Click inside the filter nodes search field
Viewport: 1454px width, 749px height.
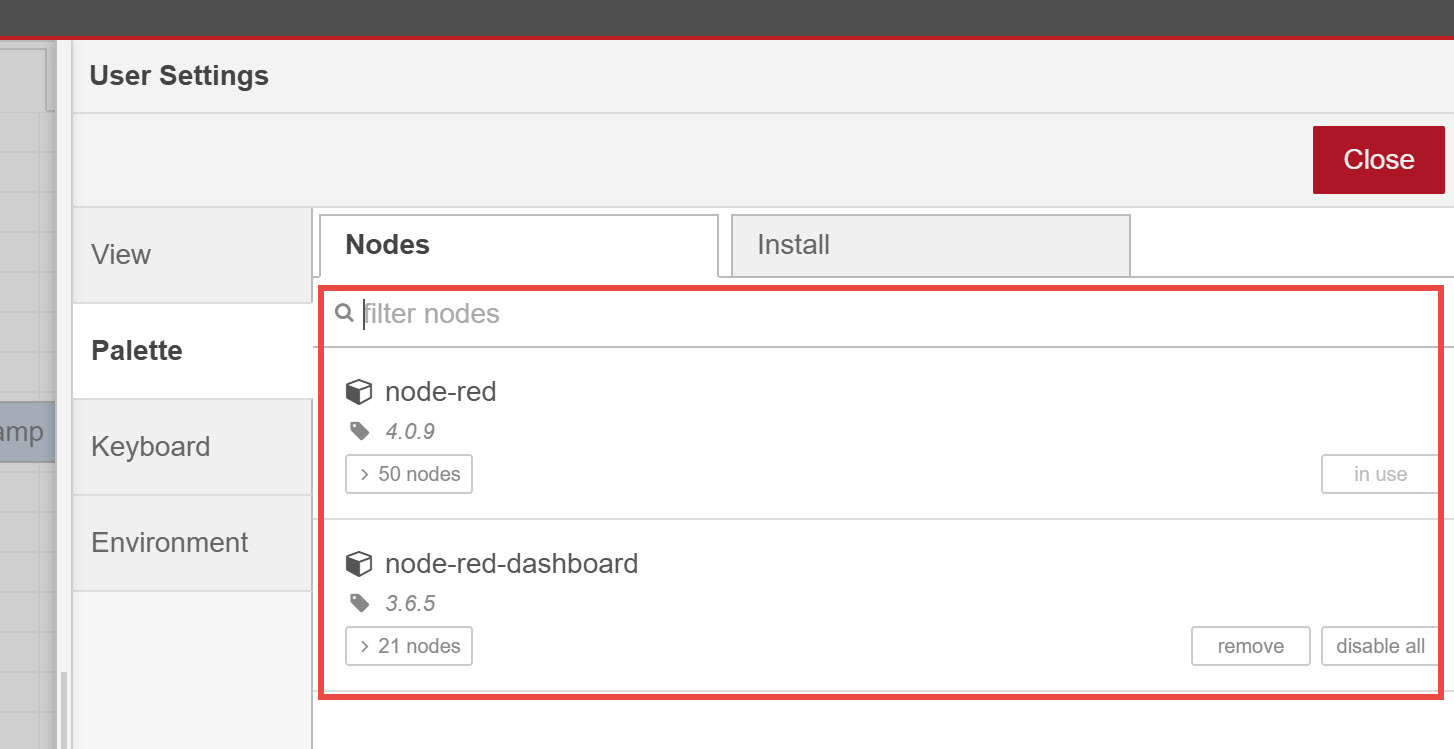pyautogui.click(x=700, y=313)
